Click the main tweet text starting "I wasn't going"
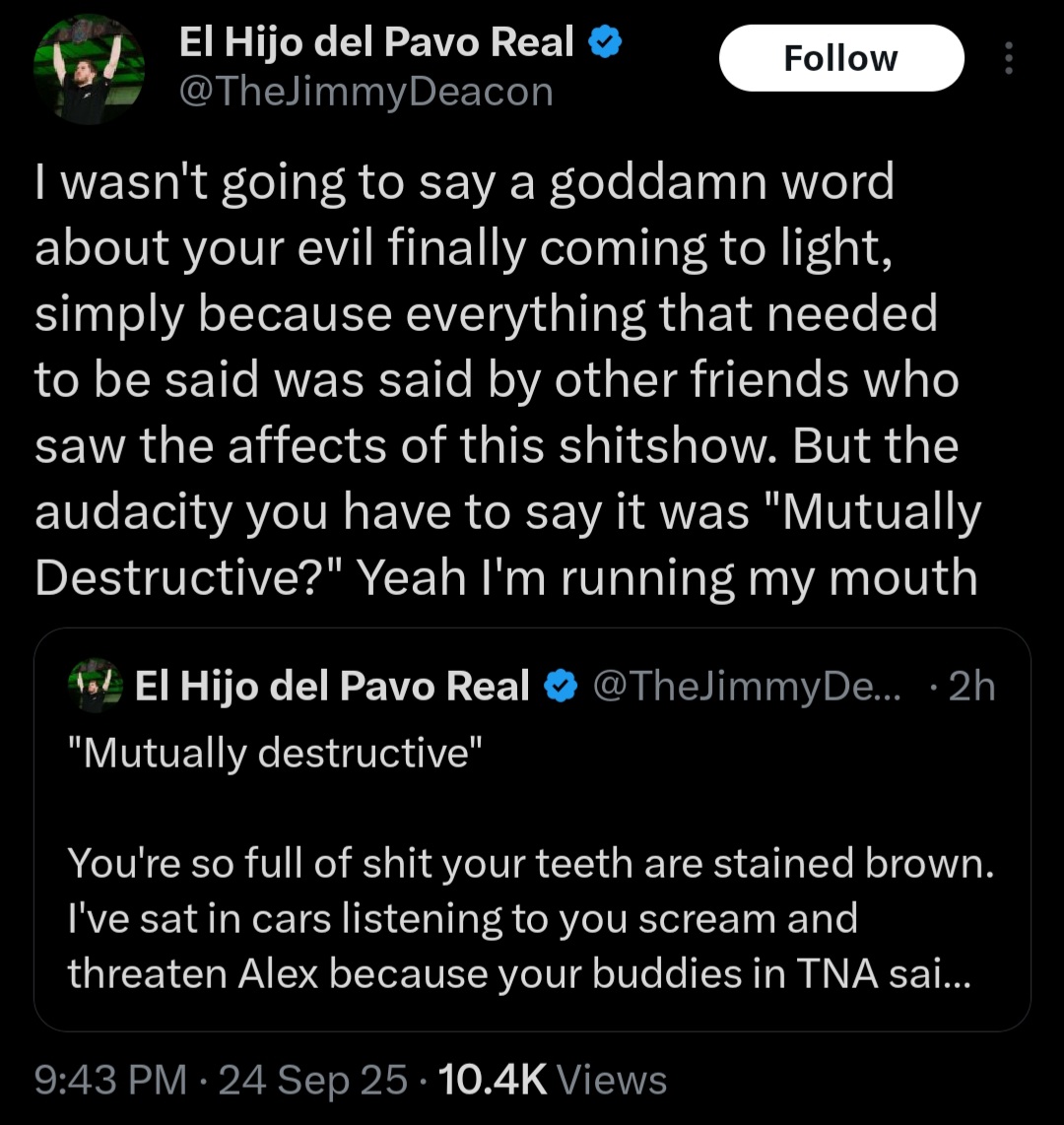Image resolution: width=1064 pixels, height=1125 pixels. tap(463, 182)
